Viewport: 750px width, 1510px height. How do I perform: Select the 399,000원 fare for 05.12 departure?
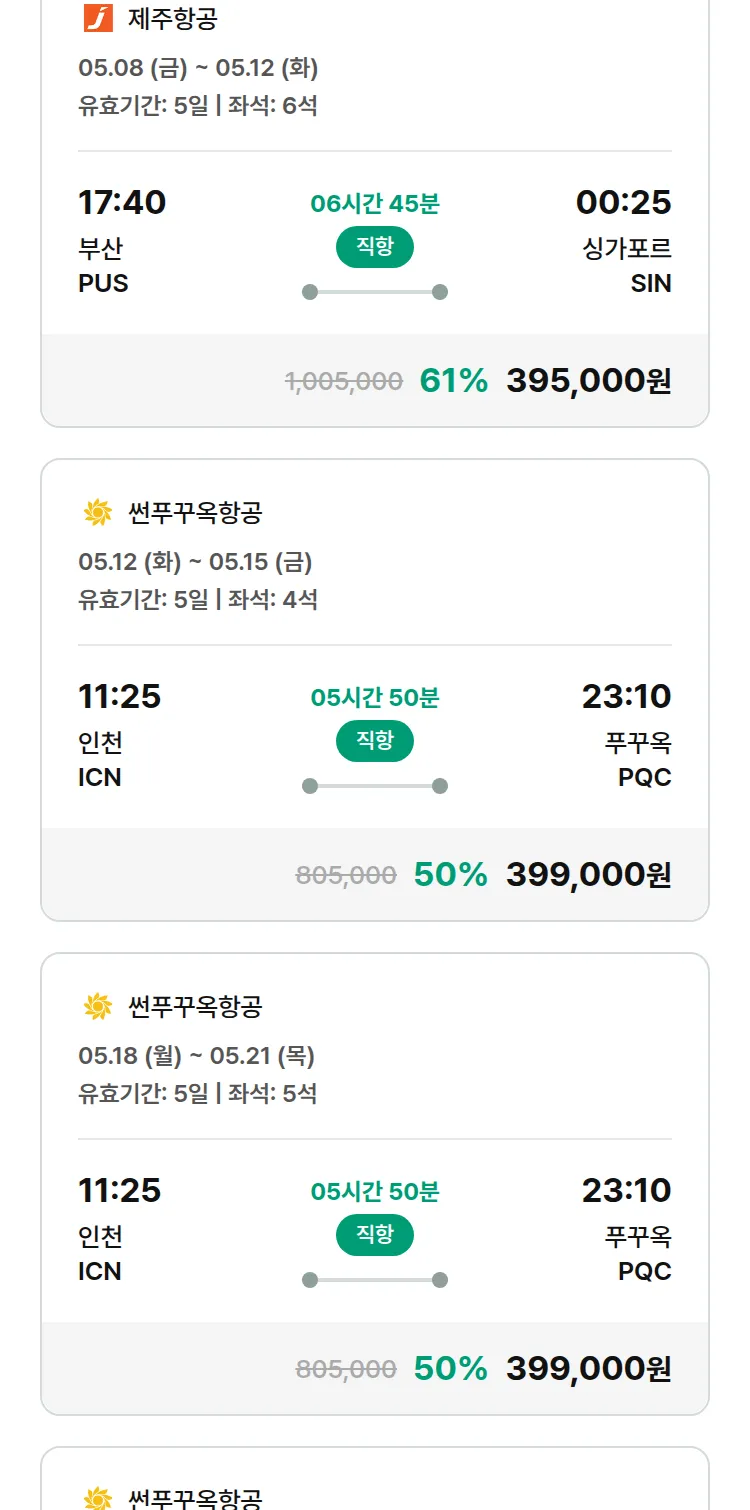click(x=588, y=875)
